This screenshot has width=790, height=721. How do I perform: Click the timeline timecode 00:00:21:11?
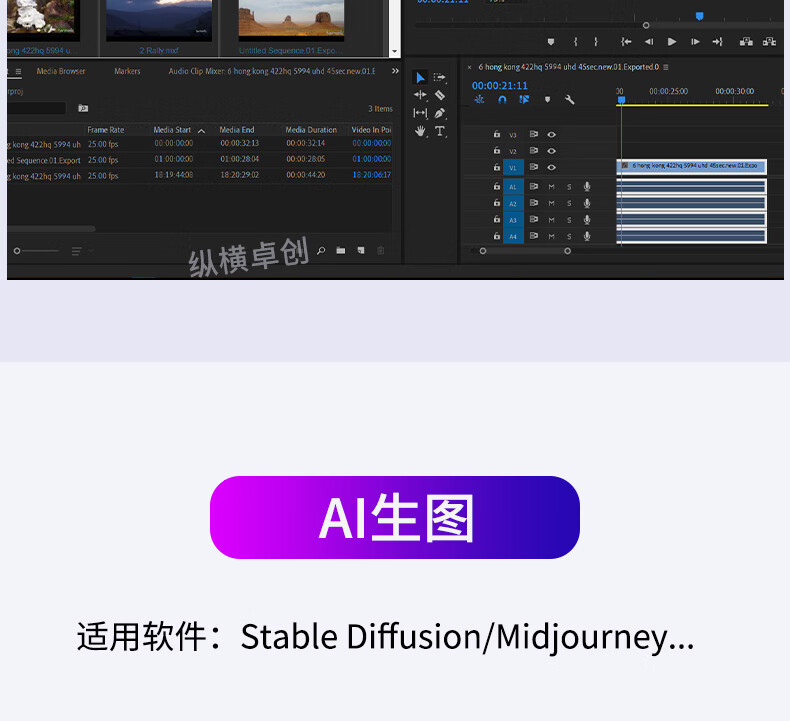pyautogui.click(x=499, y=85)
